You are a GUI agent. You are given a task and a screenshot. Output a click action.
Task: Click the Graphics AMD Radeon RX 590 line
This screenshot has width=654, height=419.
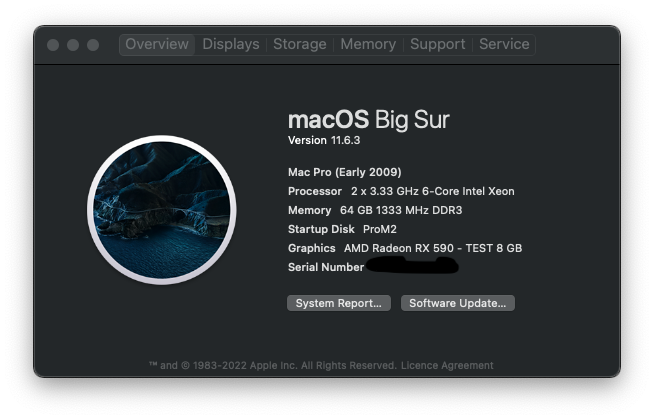point(405,248)
